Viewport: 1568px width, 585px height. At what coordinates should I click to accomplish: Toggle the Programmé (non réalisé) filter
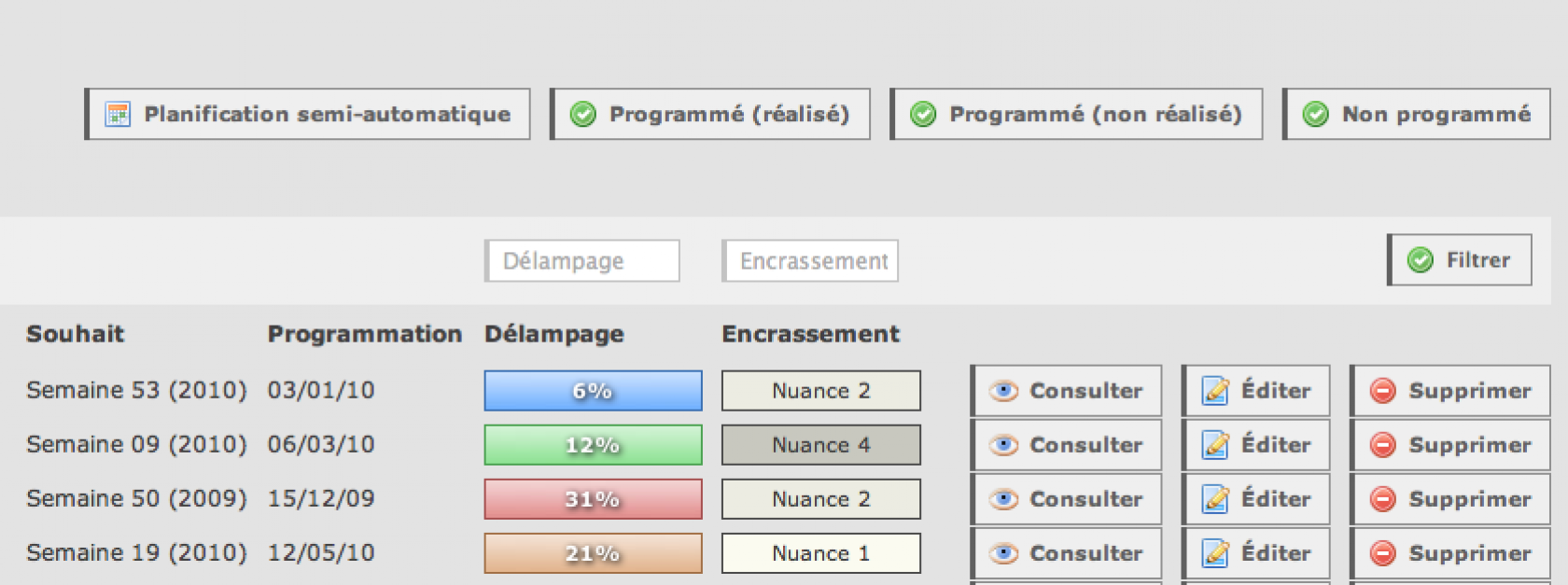(x=1076, y=114)
